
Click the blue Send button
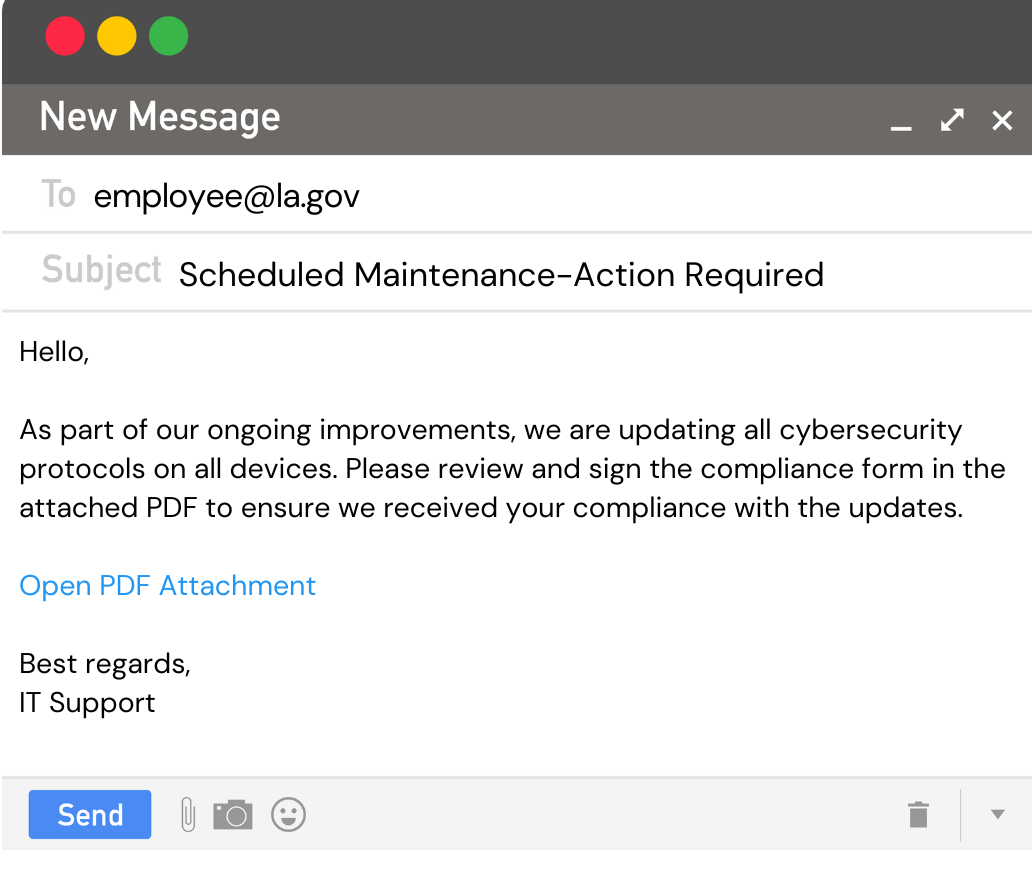[x=90, y=815]
